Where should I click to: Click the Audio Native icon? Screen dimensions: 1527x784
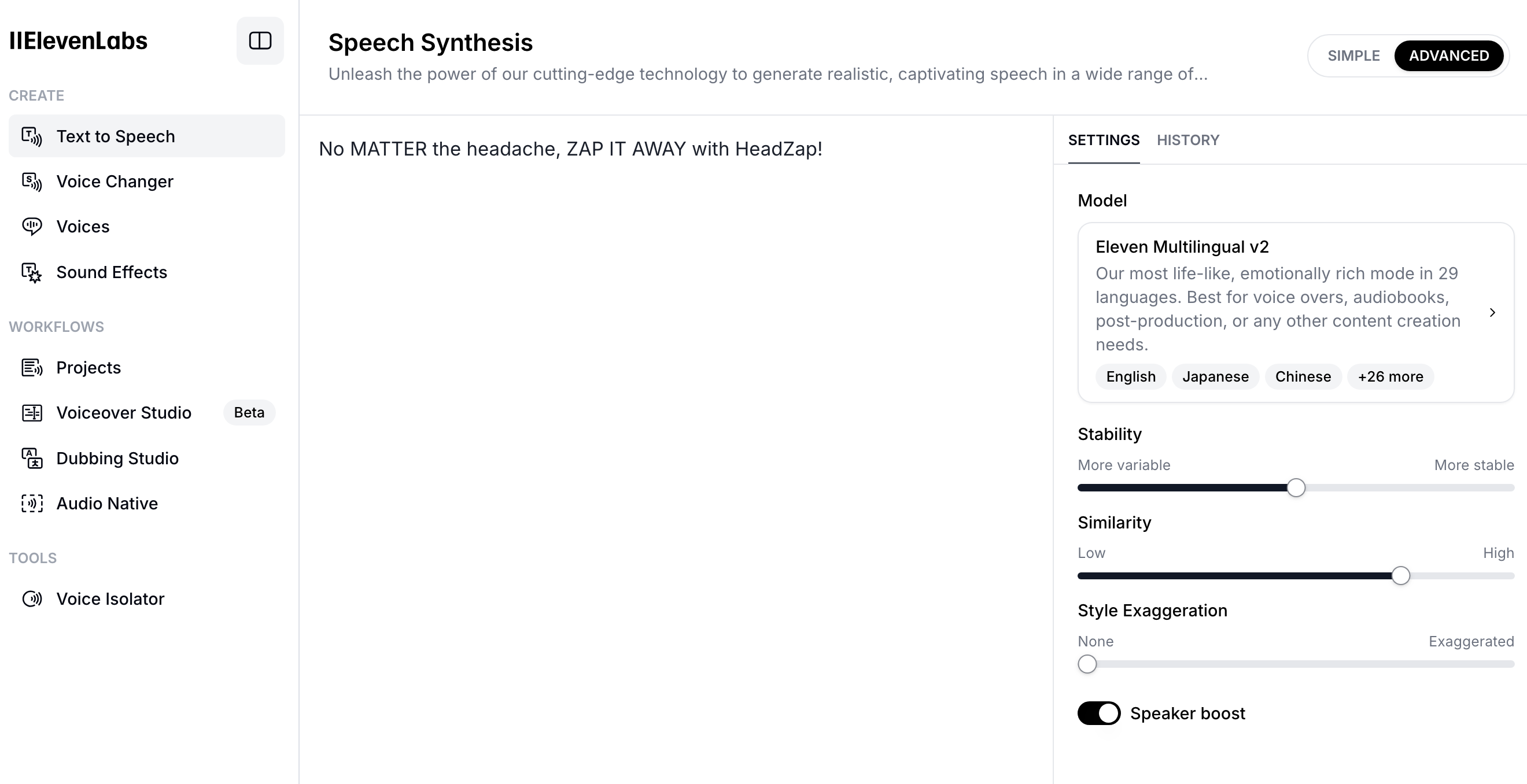coord(31,503)
